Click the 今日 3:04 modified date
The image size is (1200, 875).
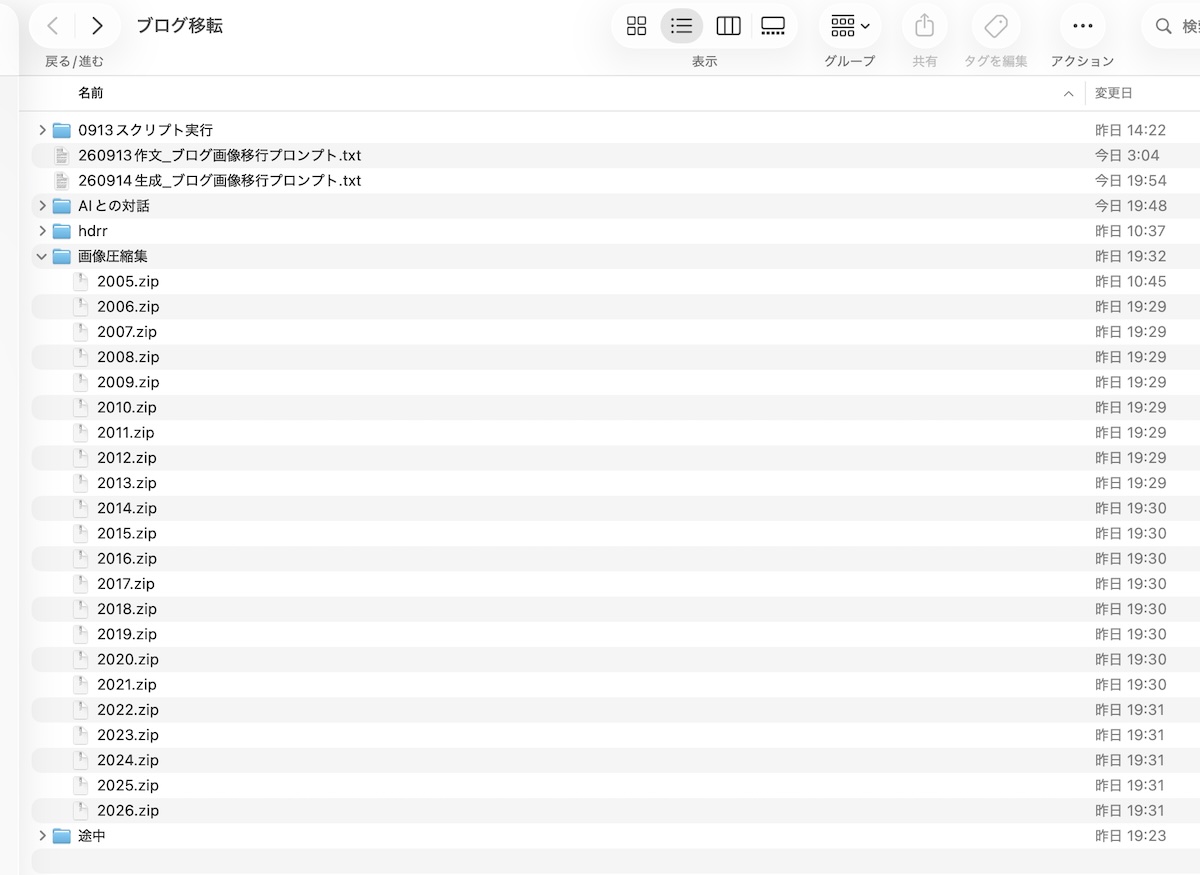point(1127,155)
